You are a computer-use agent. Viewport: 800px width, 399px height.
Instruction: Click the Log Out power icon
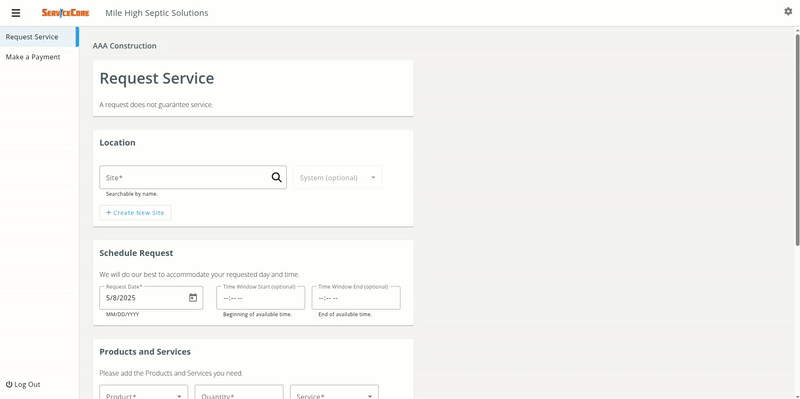pos(9,384)
